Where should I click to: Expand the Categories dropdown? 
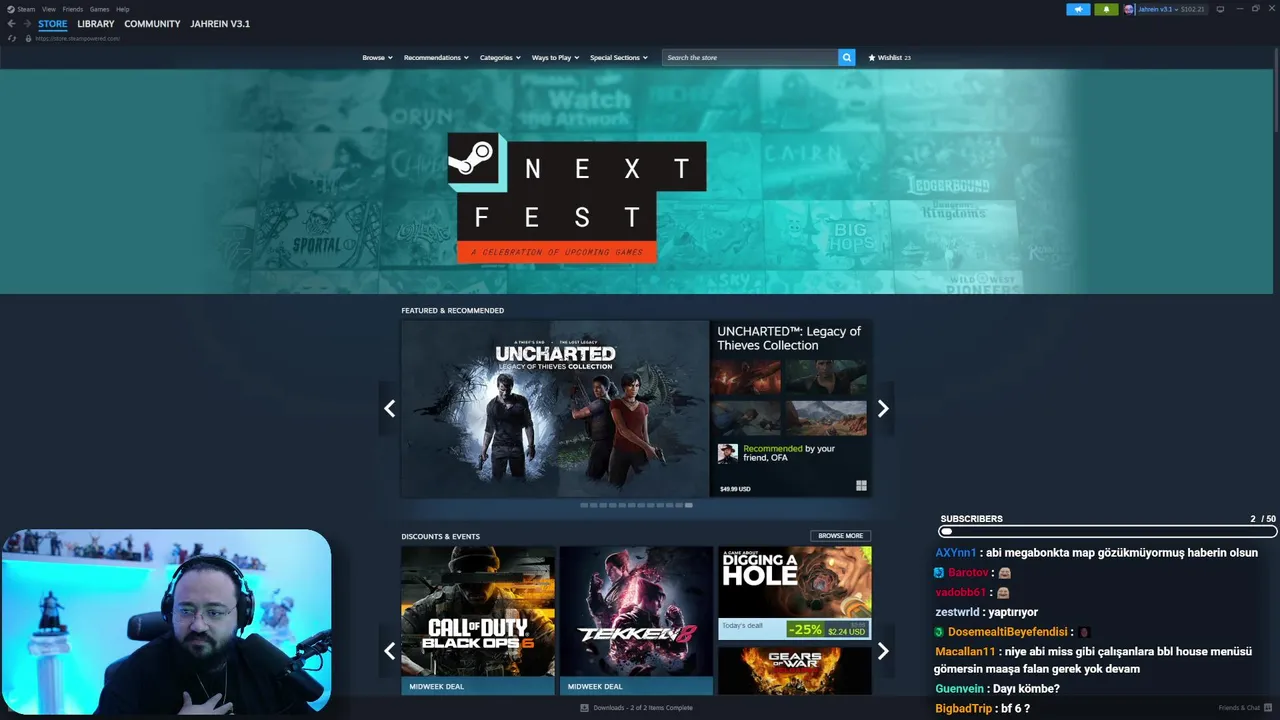pyautogui.click(x=500, y=58)
